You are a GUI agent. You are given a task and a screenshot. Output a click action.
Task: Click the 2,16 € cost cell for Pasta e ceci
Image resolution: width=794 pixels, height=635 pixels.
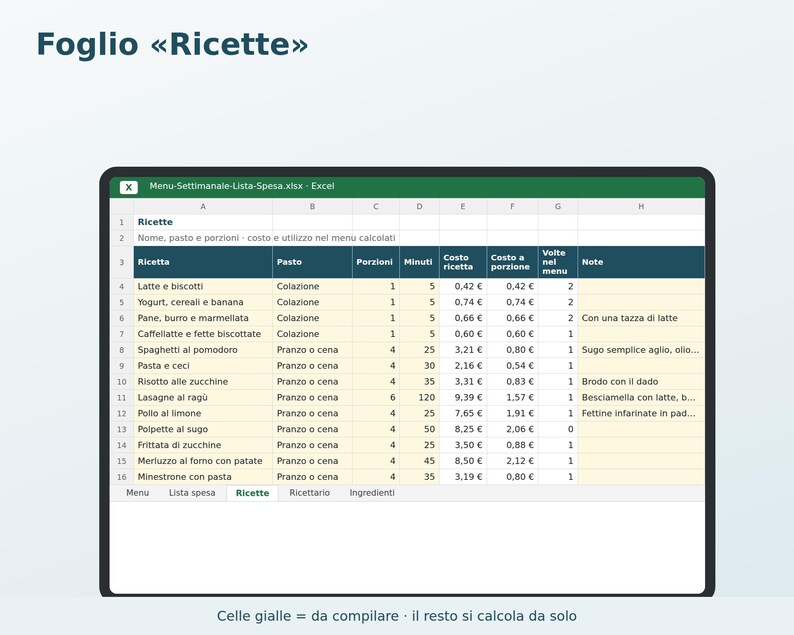click(463, 366)
